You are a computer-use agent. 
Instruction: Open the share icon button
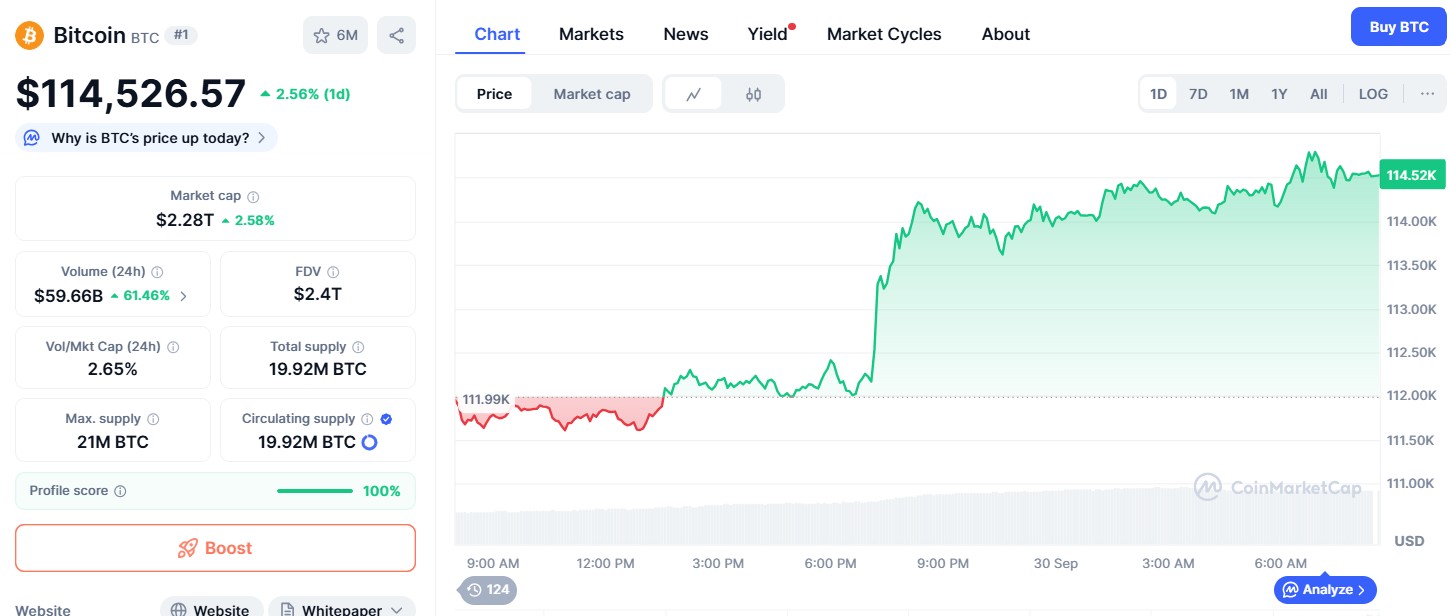pos(396,36)
